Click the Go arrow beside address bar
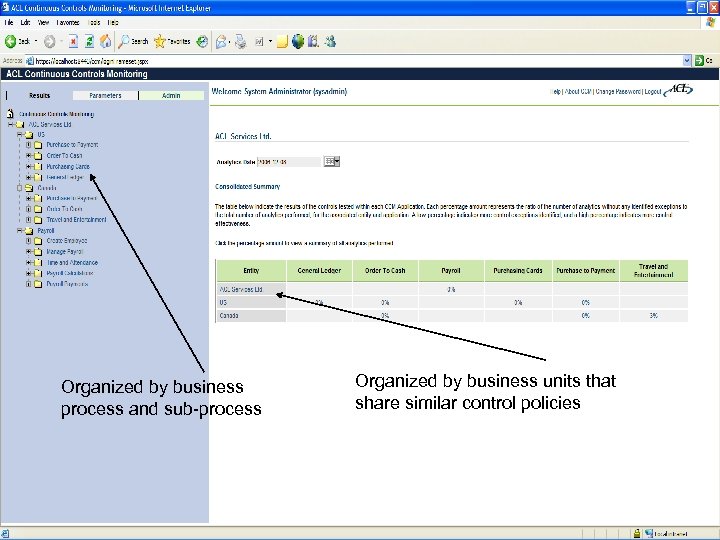The width and height of the screenshot is (720, 540). [x=699, y=61]
